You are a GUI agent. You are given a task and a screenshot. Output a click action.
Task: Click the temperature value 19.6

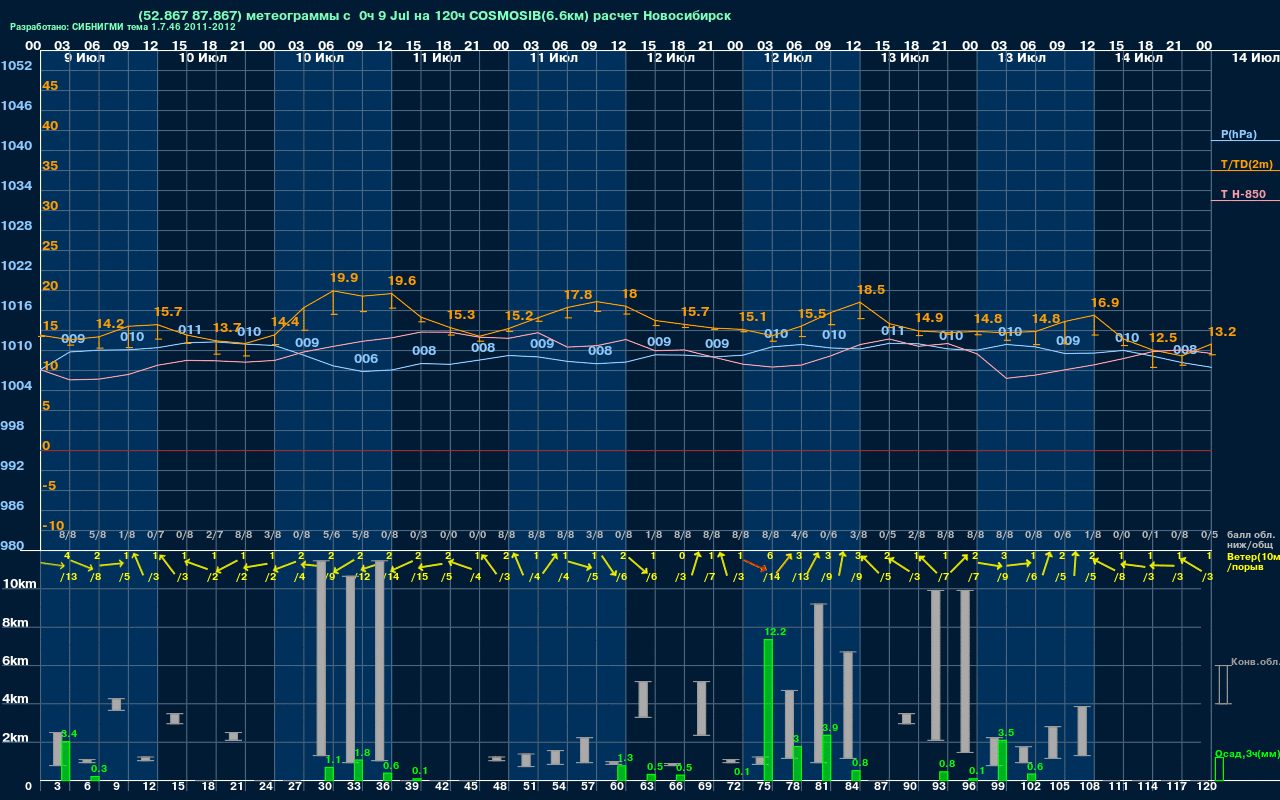point(402,281)
